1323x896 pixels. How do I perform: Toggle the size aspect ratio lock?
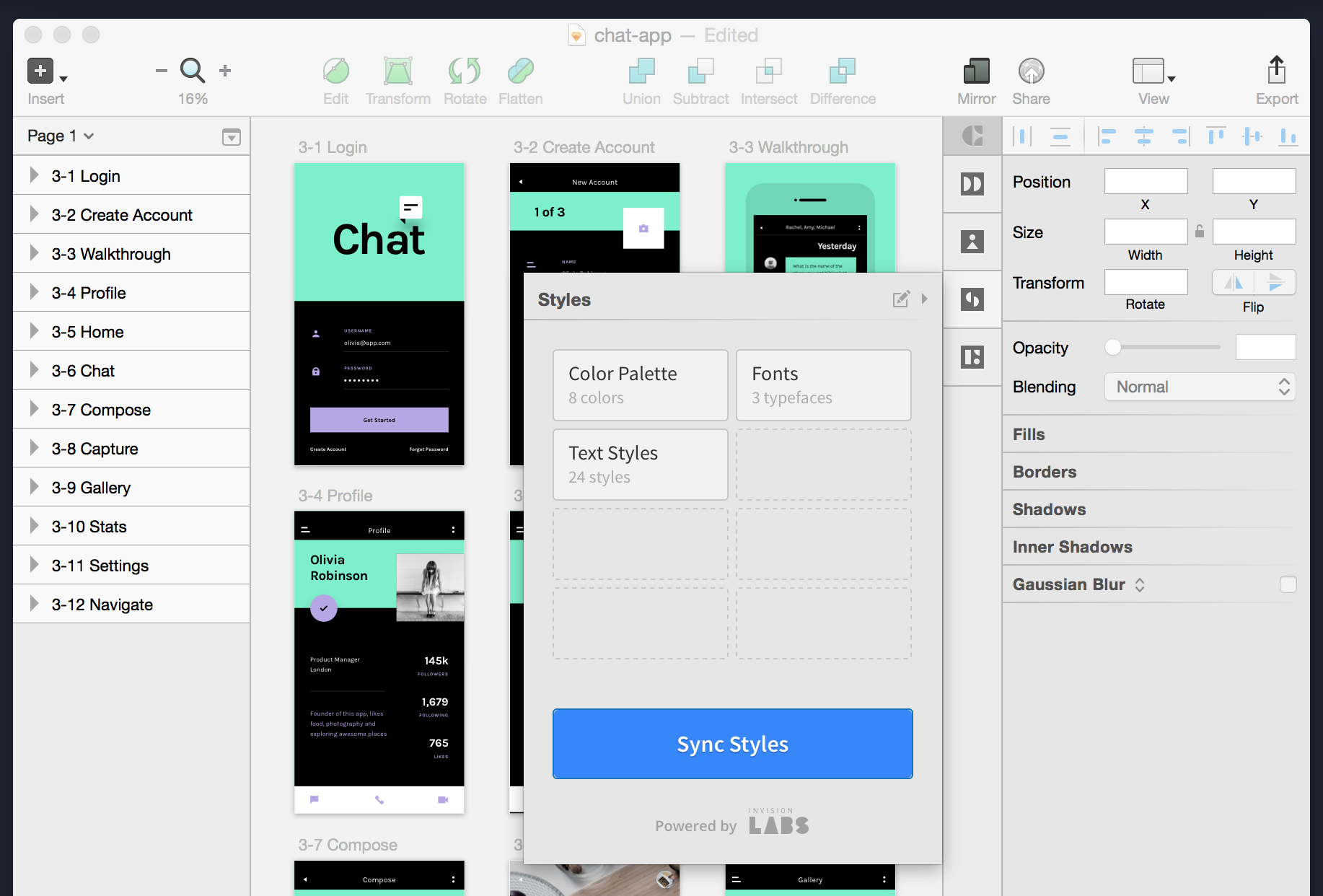coord(1200,232)
